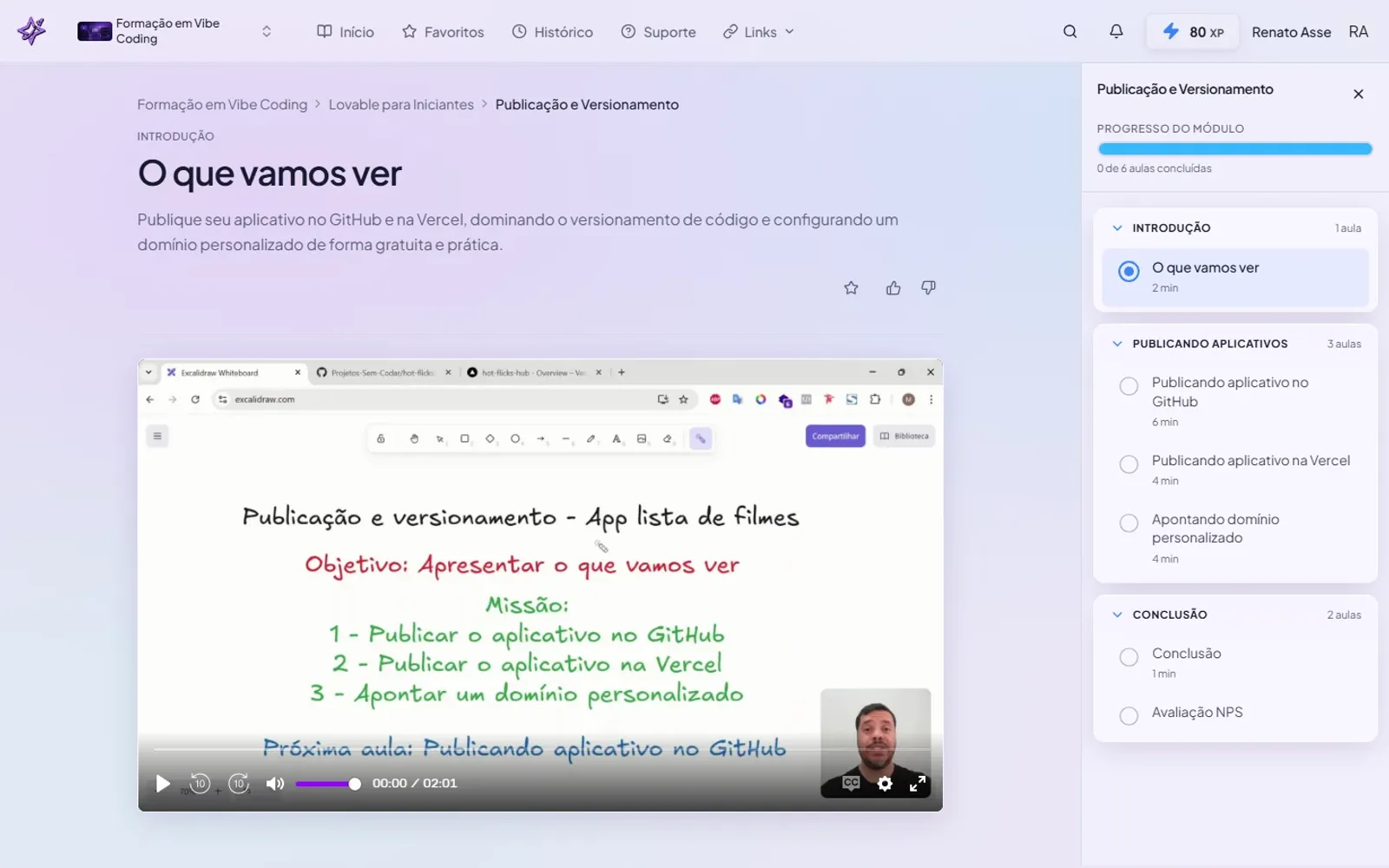Select the image tool in Excalidraw toolbar
Viewport: 1389px width, 868px height.
coord(642,439)
